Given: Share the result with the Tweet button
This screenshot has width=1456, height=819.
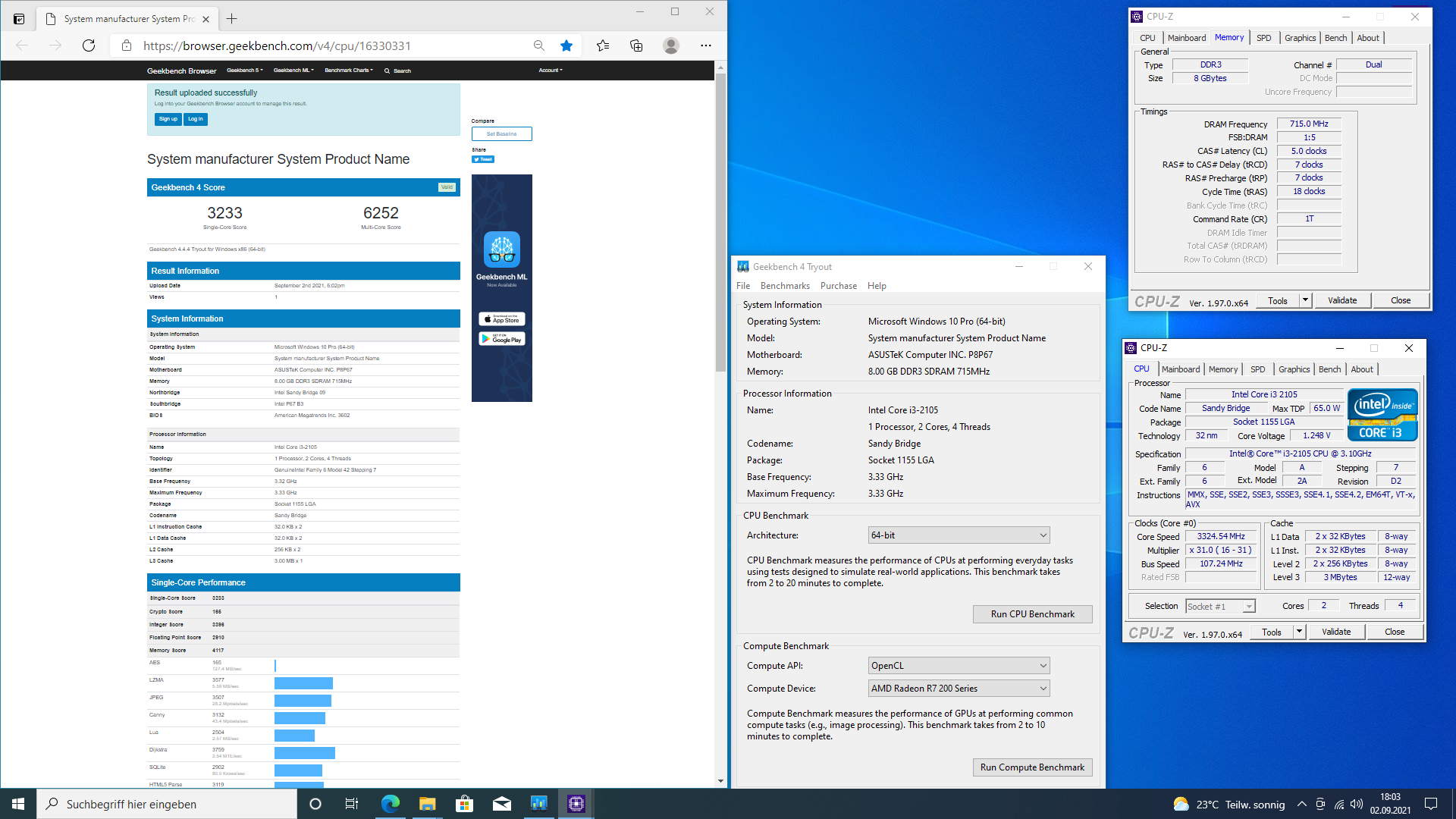Looking at the screenshot, I should [483, 159].
